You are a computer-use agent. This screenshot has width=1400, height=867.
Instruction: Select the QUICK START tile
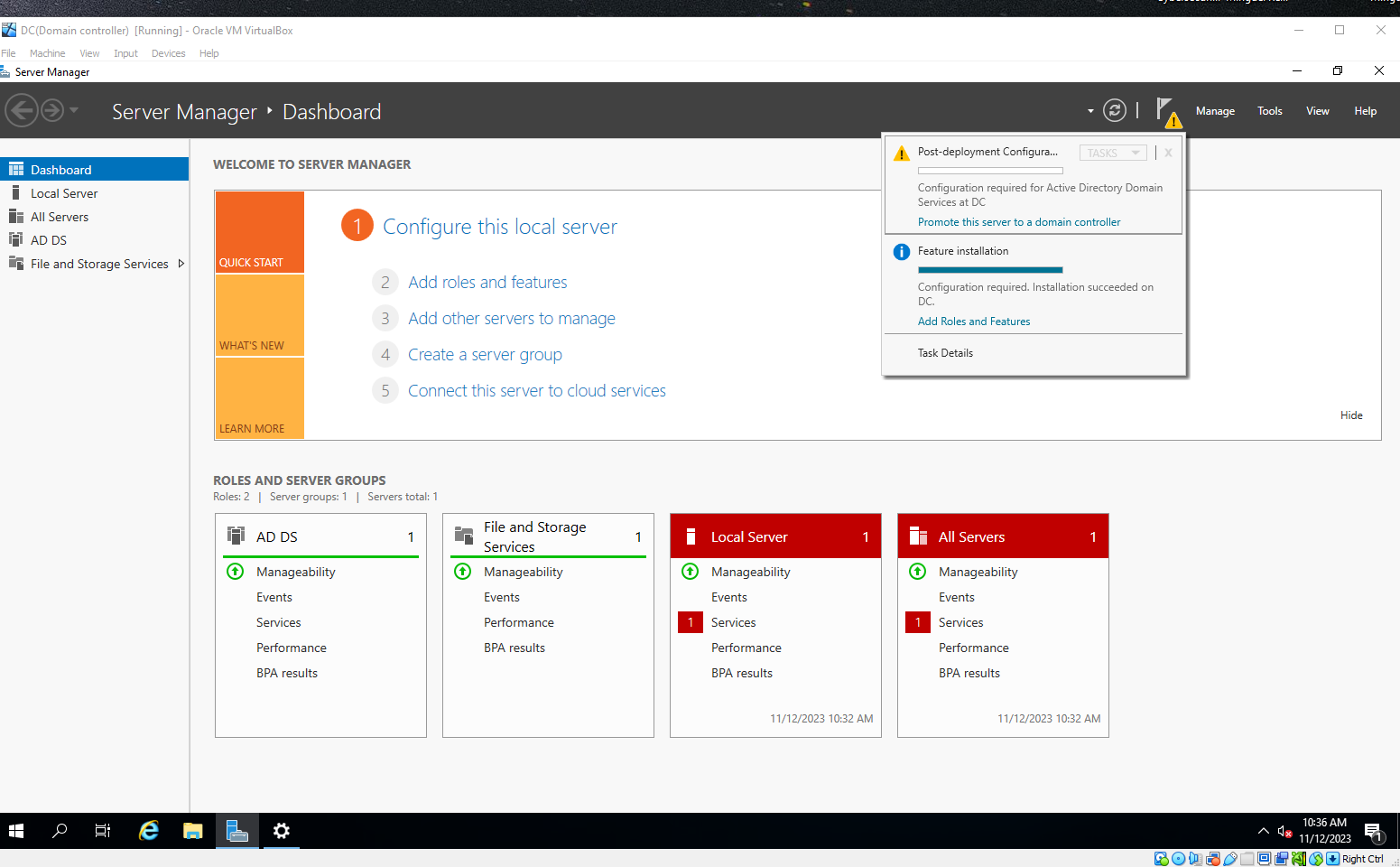click(260, 232)
